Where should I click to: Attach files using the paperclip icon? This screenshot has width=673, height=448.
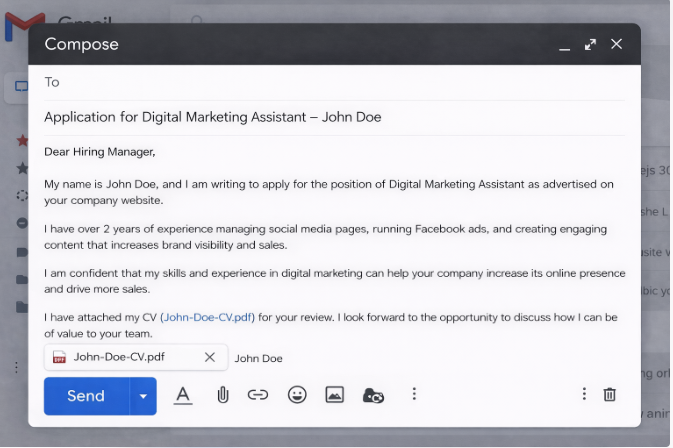[x=222, y=395]
